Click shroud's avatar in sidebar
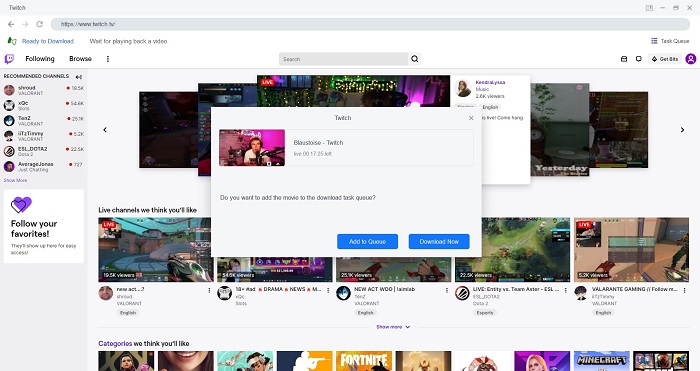 tap(9, 90)
